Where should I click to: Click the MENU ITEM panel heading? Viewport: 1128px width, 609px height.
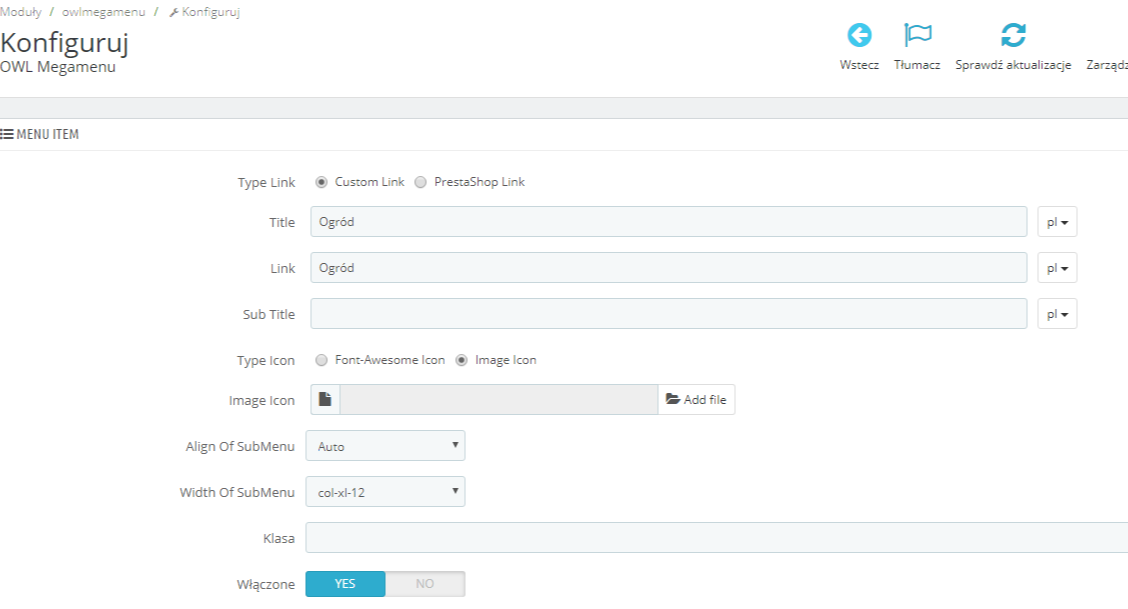[47, 134]
